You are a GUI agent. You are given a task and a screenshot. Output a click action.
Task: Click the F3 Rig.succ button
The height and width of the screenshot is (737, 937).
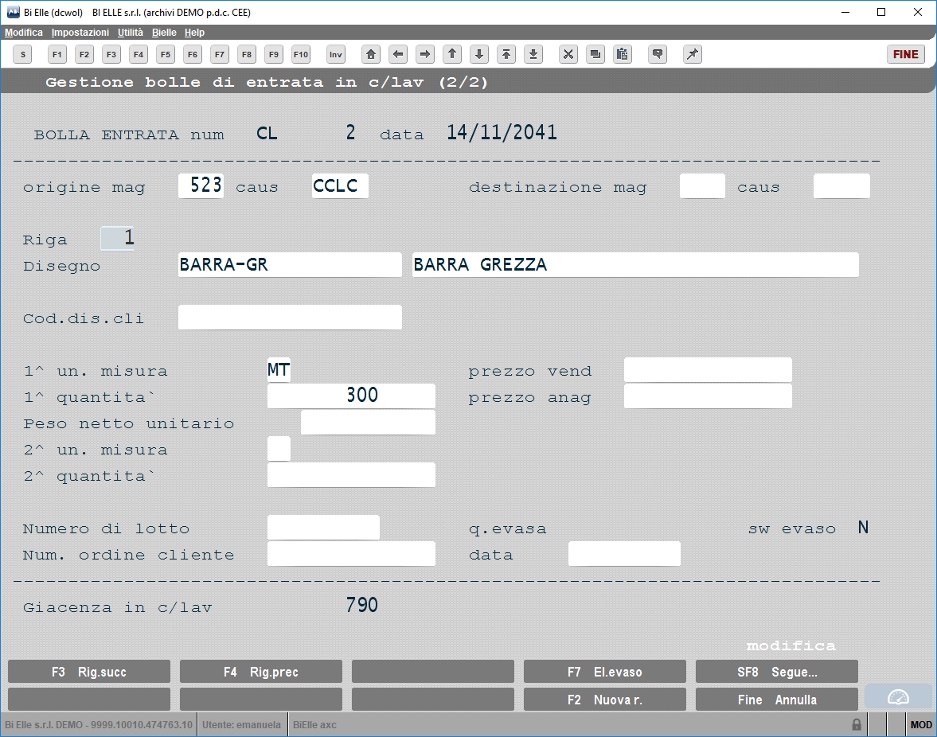89,672
